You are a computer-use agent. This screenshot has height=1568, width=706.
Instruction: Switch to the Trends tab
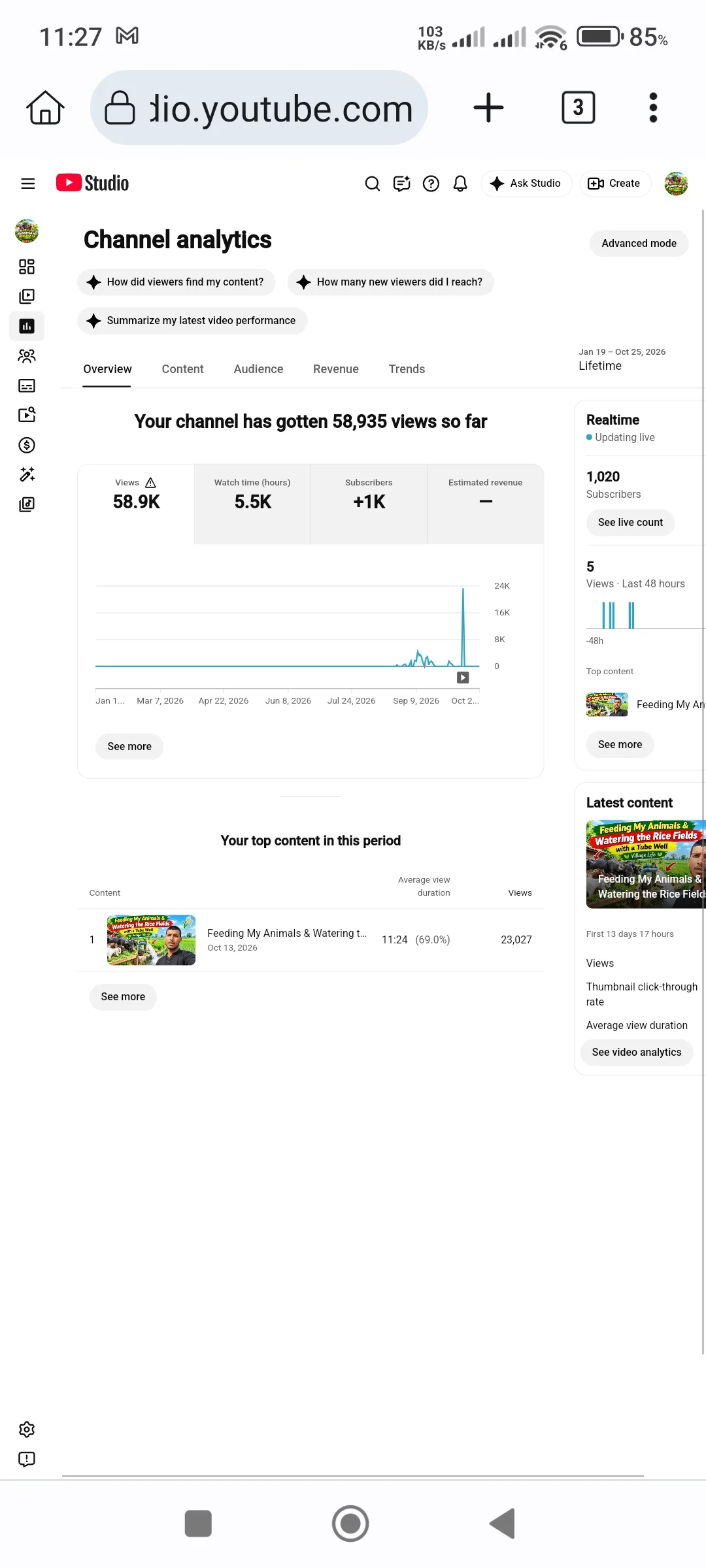(x=407, y=369)
